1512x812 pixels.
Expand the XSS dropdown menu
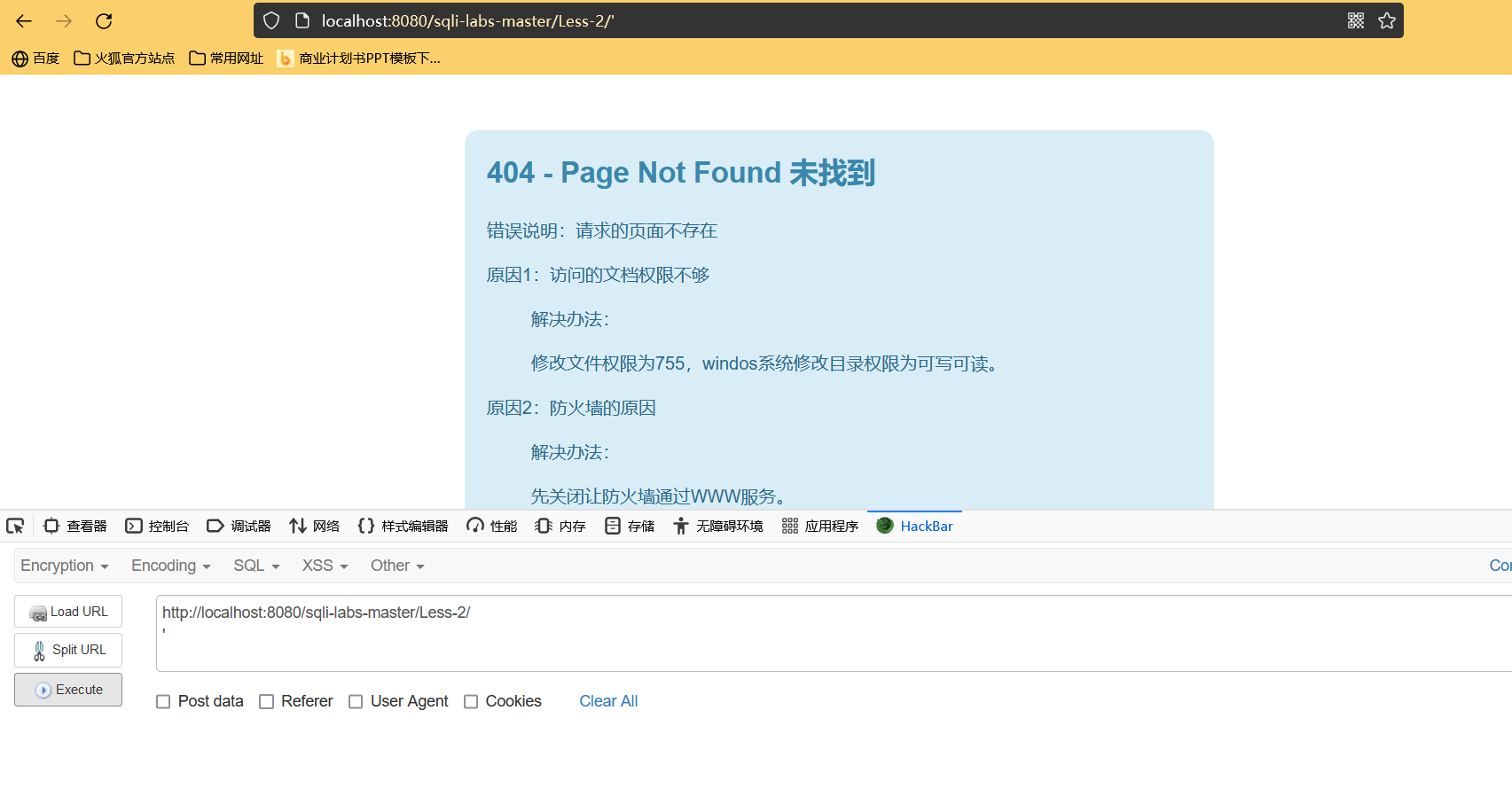click(x=325, y=566)
